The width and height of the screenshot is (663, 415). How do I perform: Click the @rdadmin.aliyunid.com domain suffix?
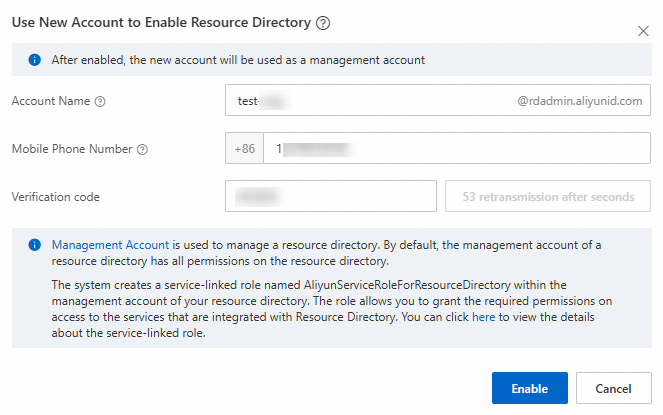click(x=580, y=101)
